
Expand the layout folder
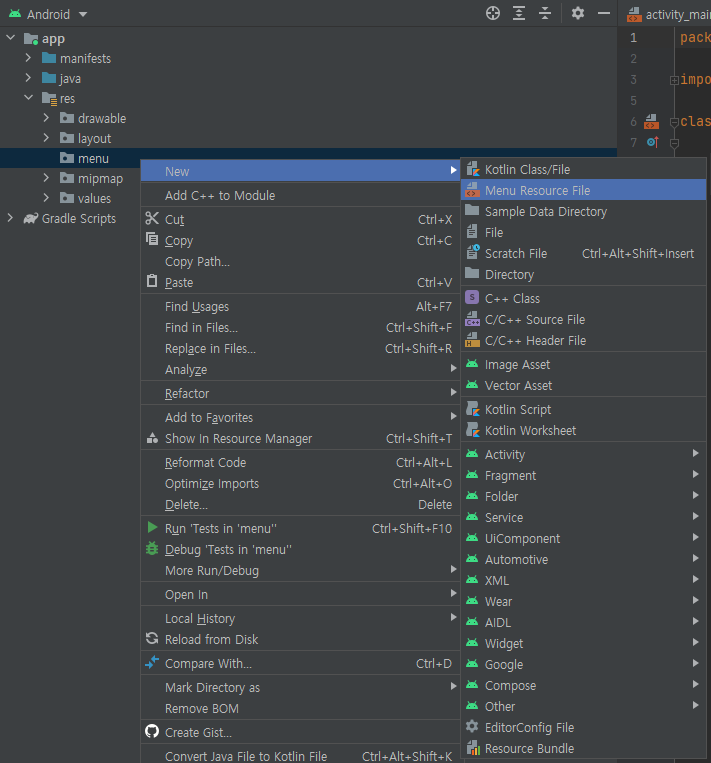click(46, 138)
